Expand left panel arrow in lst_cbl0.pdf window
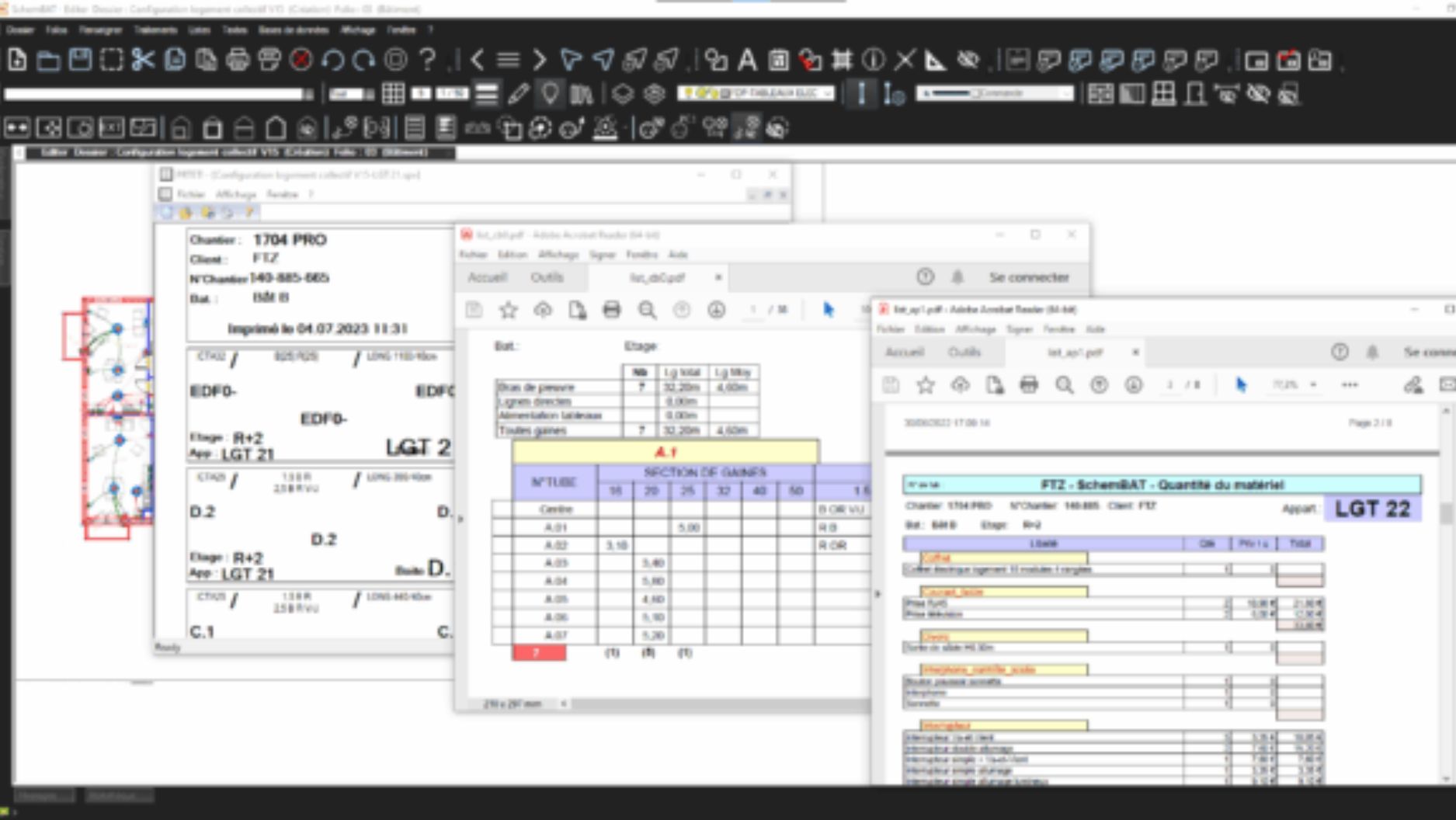This screenshot has height=820, width=1456. 460,519
